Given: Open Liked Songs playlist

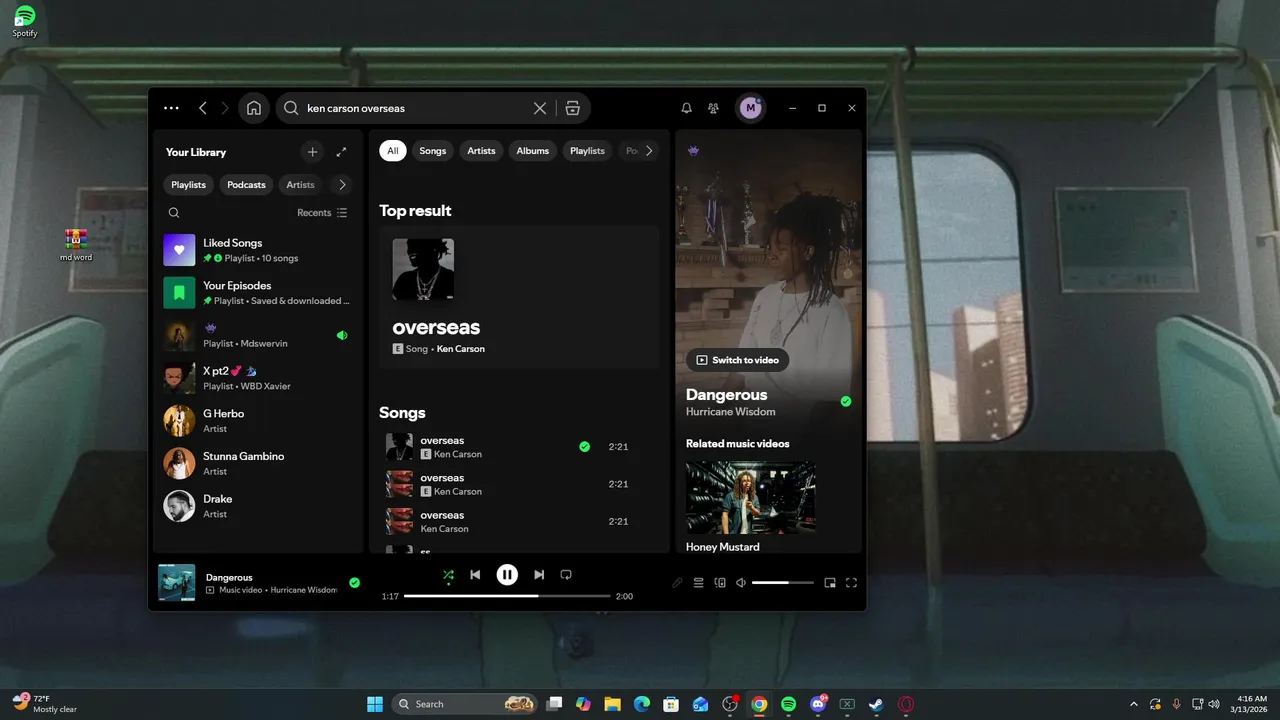Looking at the screenshot, I should coord(258,250).
